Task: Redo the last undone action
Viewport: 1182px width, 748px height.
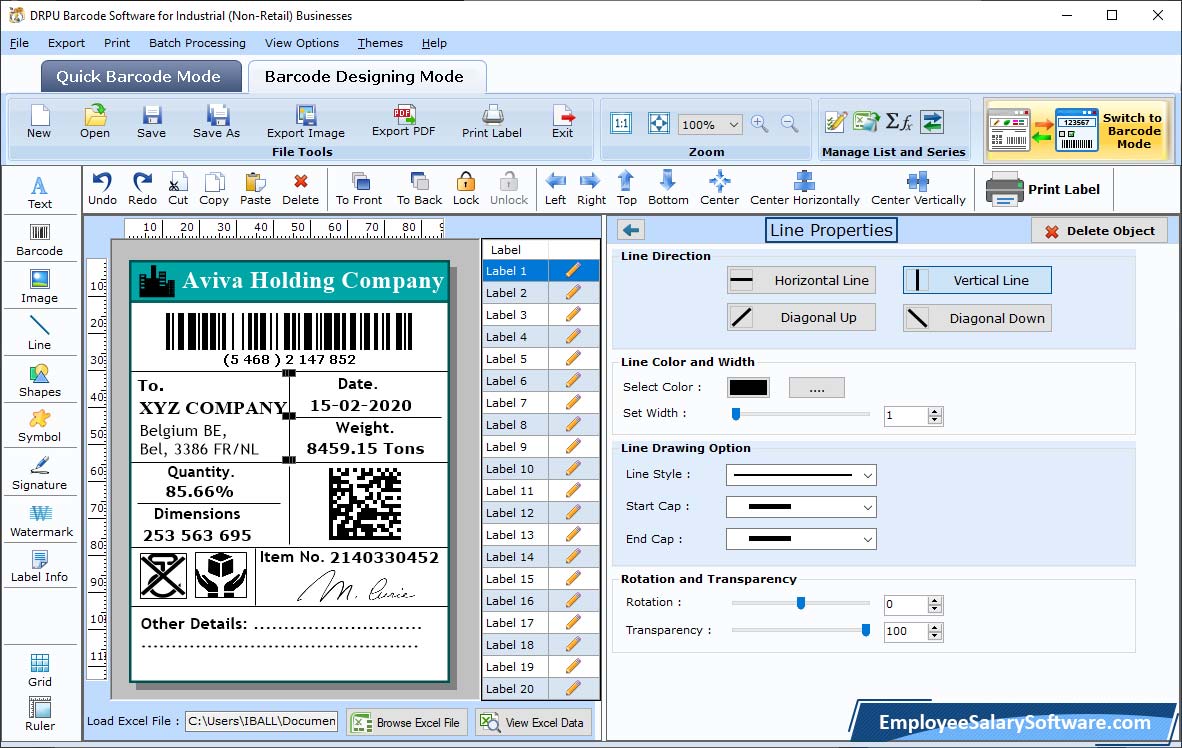Action: (x=142, y=189)
